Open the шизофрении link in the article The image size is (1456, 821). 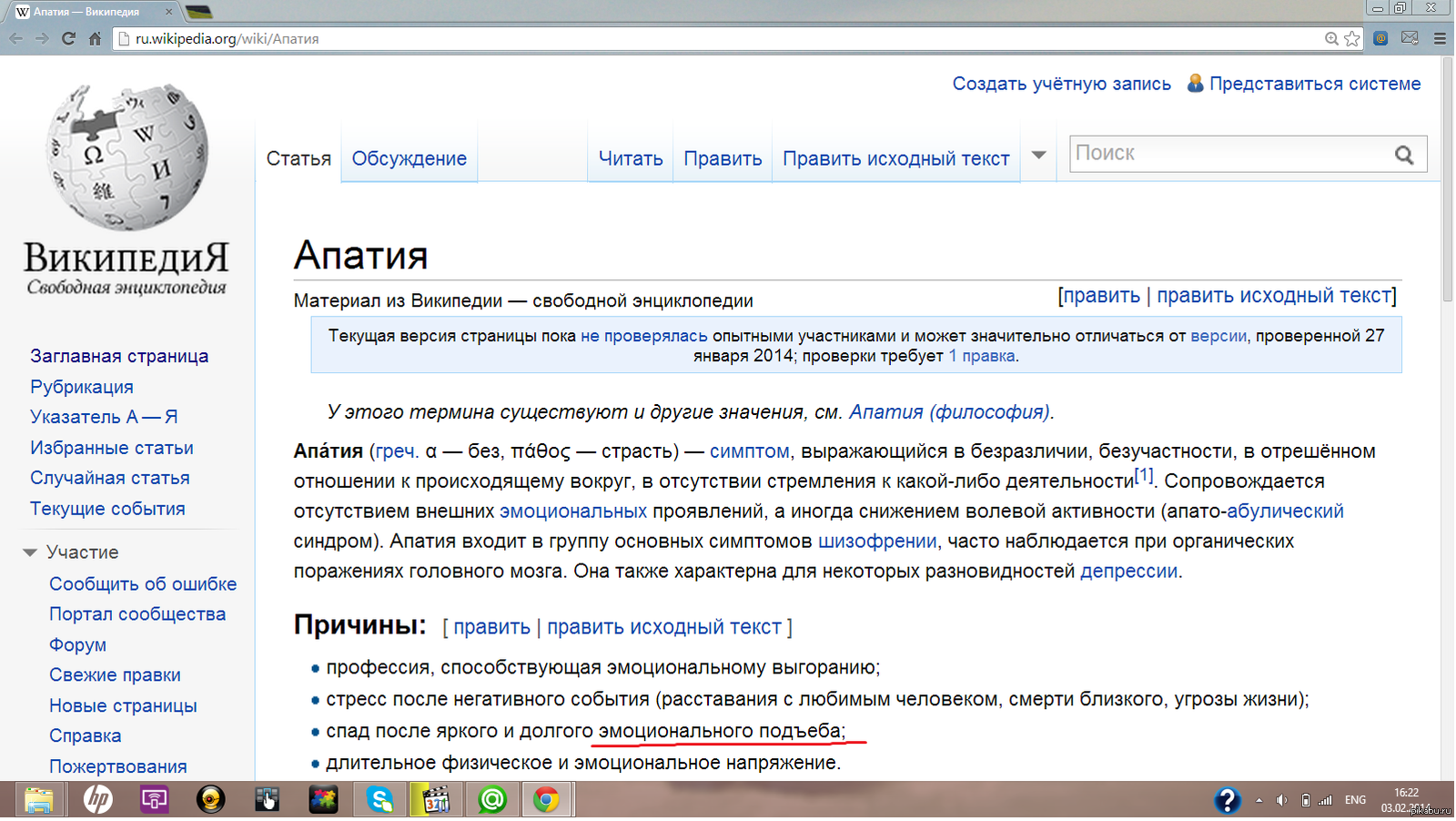[x=876, y=542]
